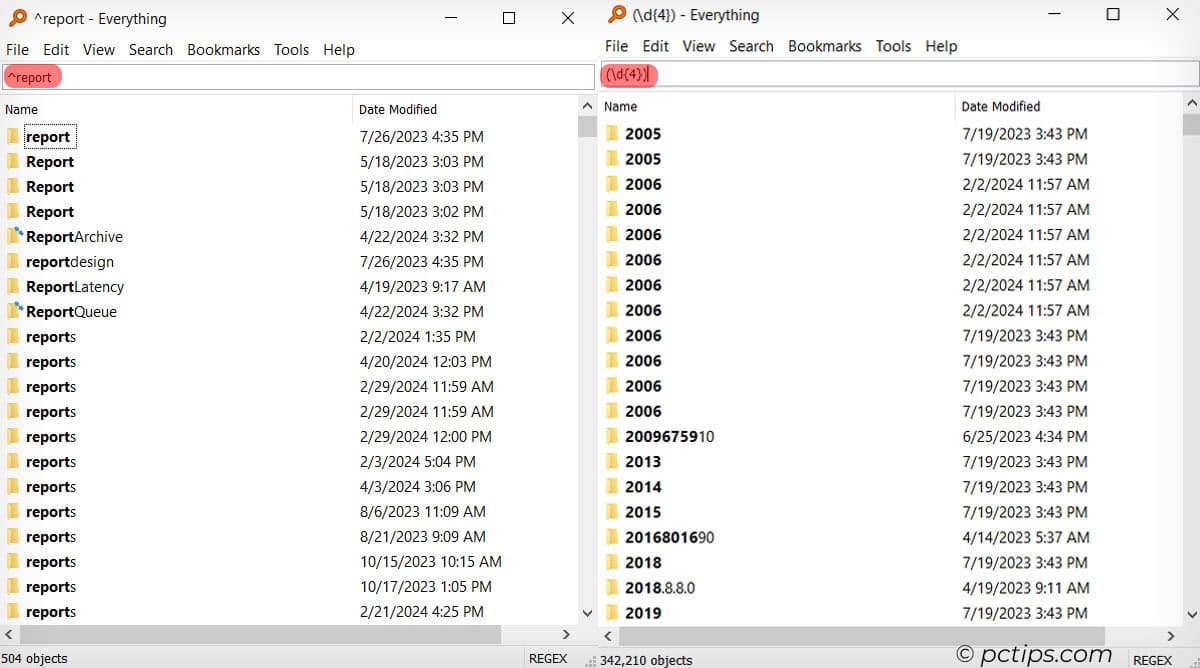The height and width of the screenshot is (668, 1200).
Task: Click inside the left window search field
Action: pyautogui.click(x=300, y=76)
